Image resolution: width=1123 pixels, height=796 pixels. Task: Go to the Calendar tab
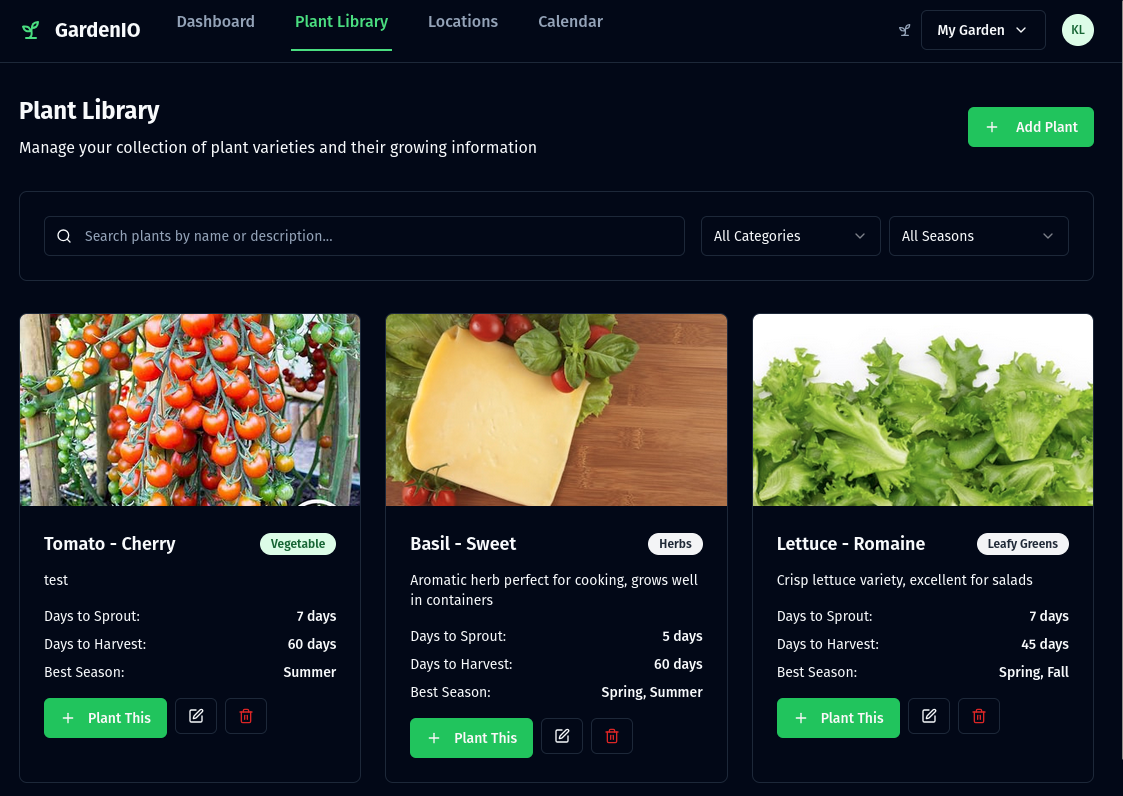pos(570,21)
